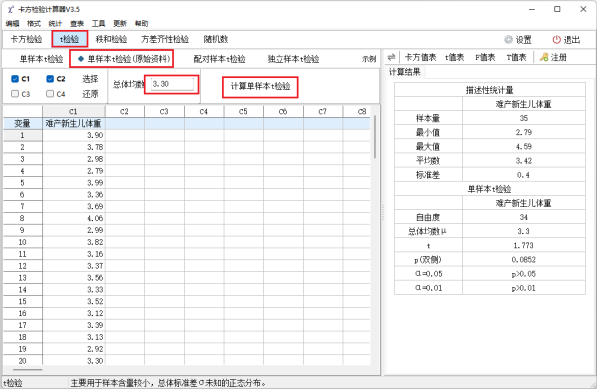
Task: Open the 统计 menu
Action: pos(55,24)
